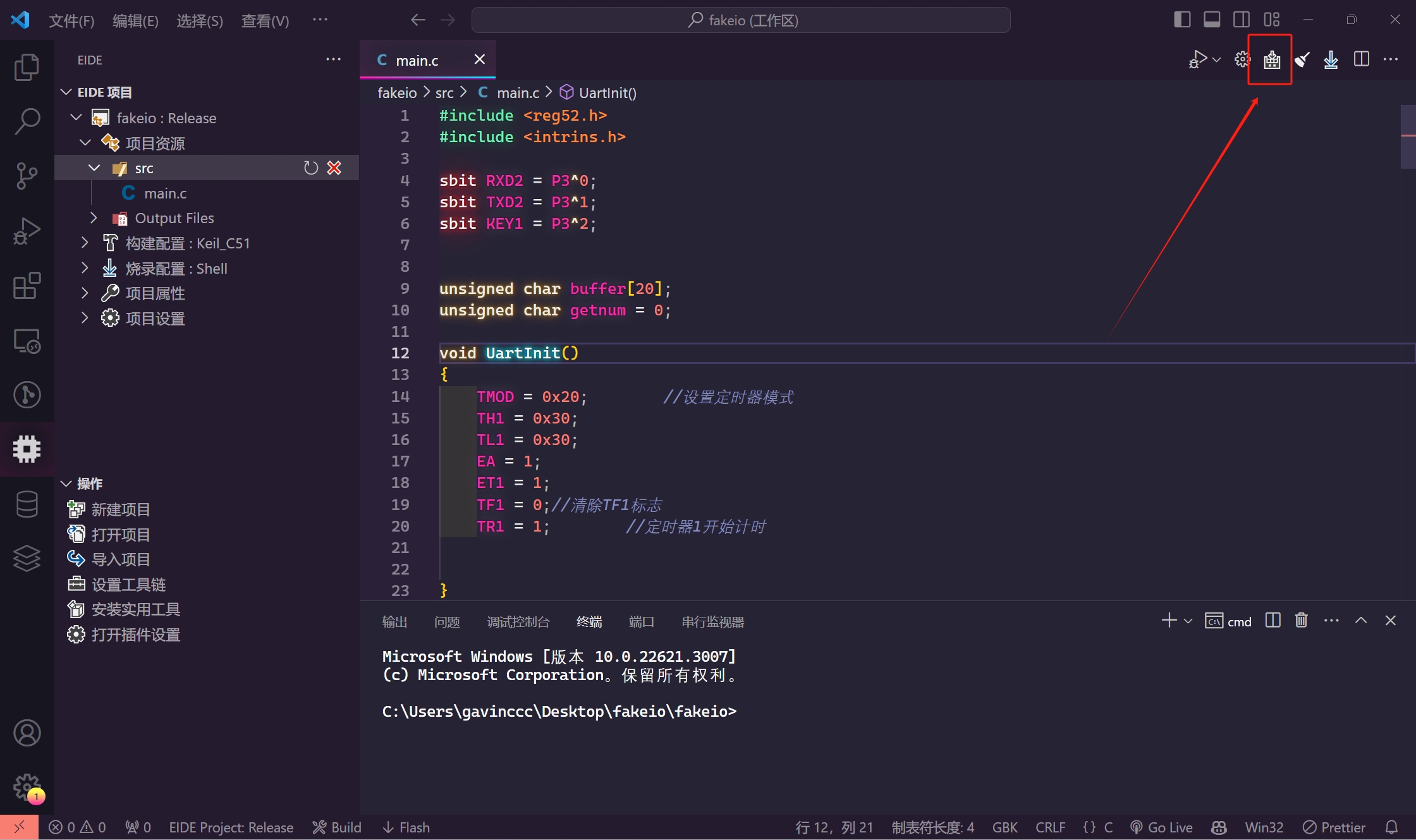This screenshot has height=840, width=1416.
Task: Click the flash download icon in editor toolbar
Action: point(1331,60)
